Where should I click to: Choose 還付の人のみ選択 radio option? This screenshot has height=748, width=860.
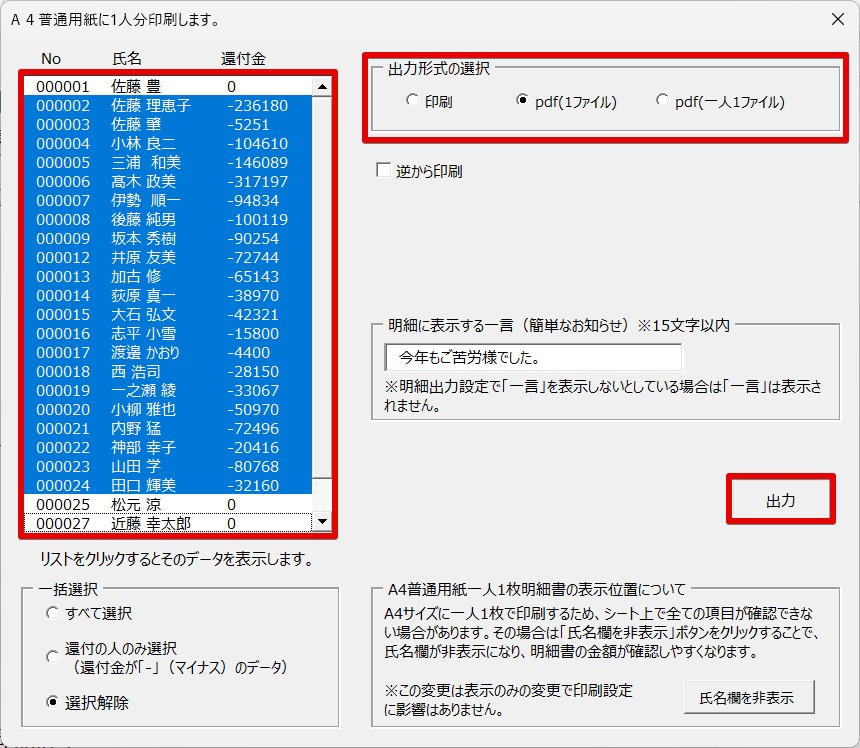(53, 657)
